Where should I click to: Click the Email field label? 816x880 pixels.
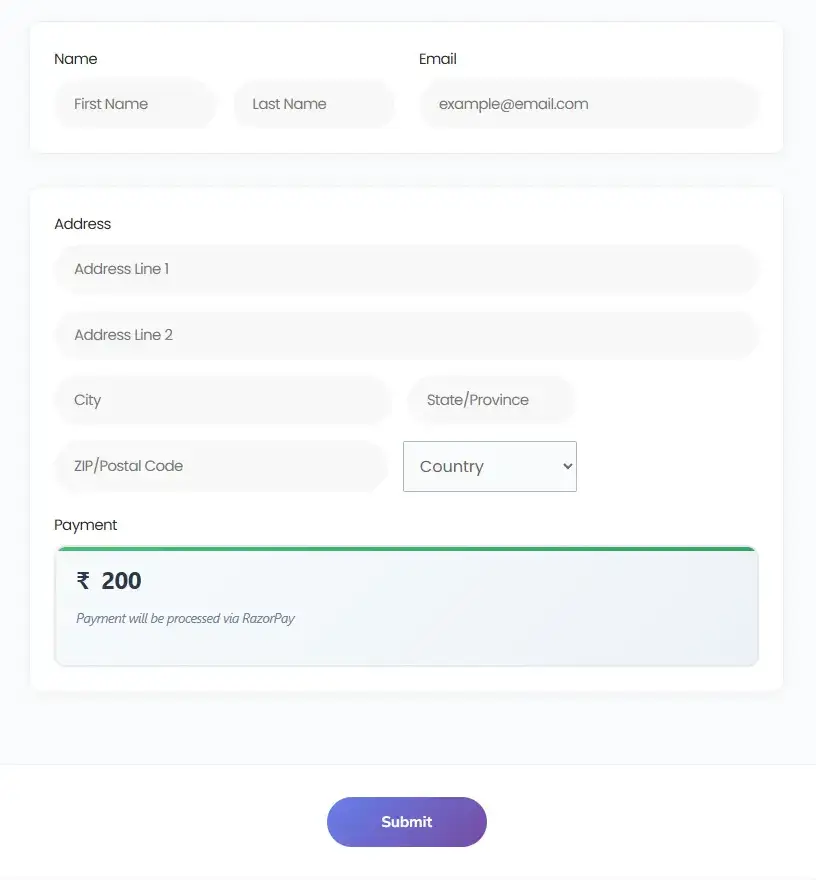(x=438, y=59)
